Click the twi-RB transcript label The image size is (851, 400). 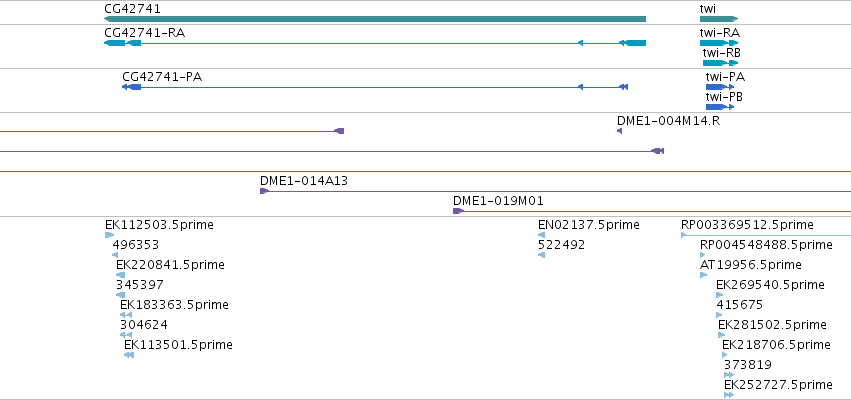[x=722, y=53]
